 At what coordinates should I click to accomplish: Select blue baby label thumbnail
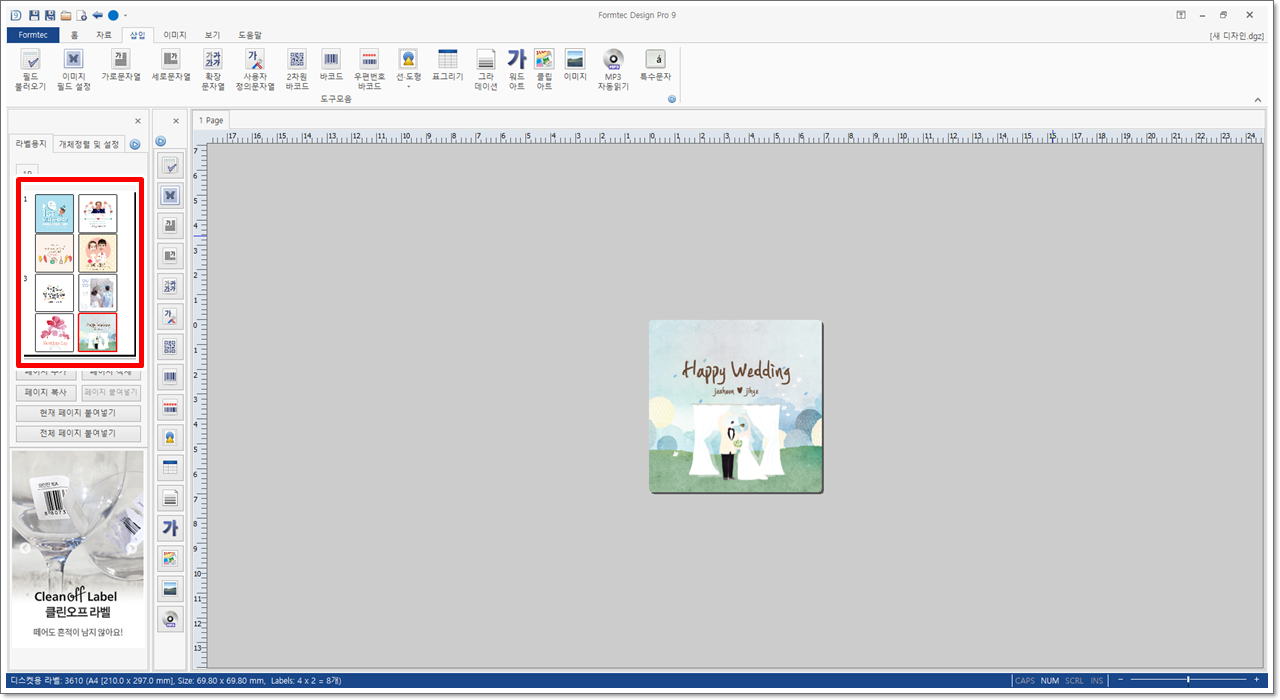tap(54, 213)
